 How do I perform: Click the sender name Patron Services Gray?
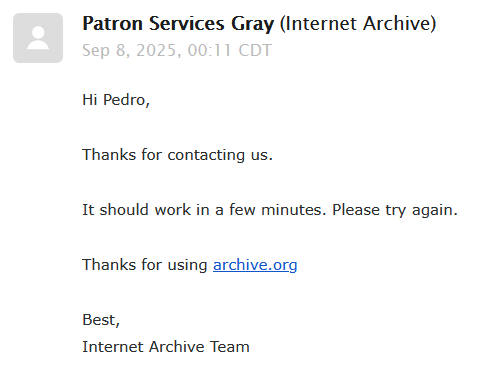click(178, 24)
